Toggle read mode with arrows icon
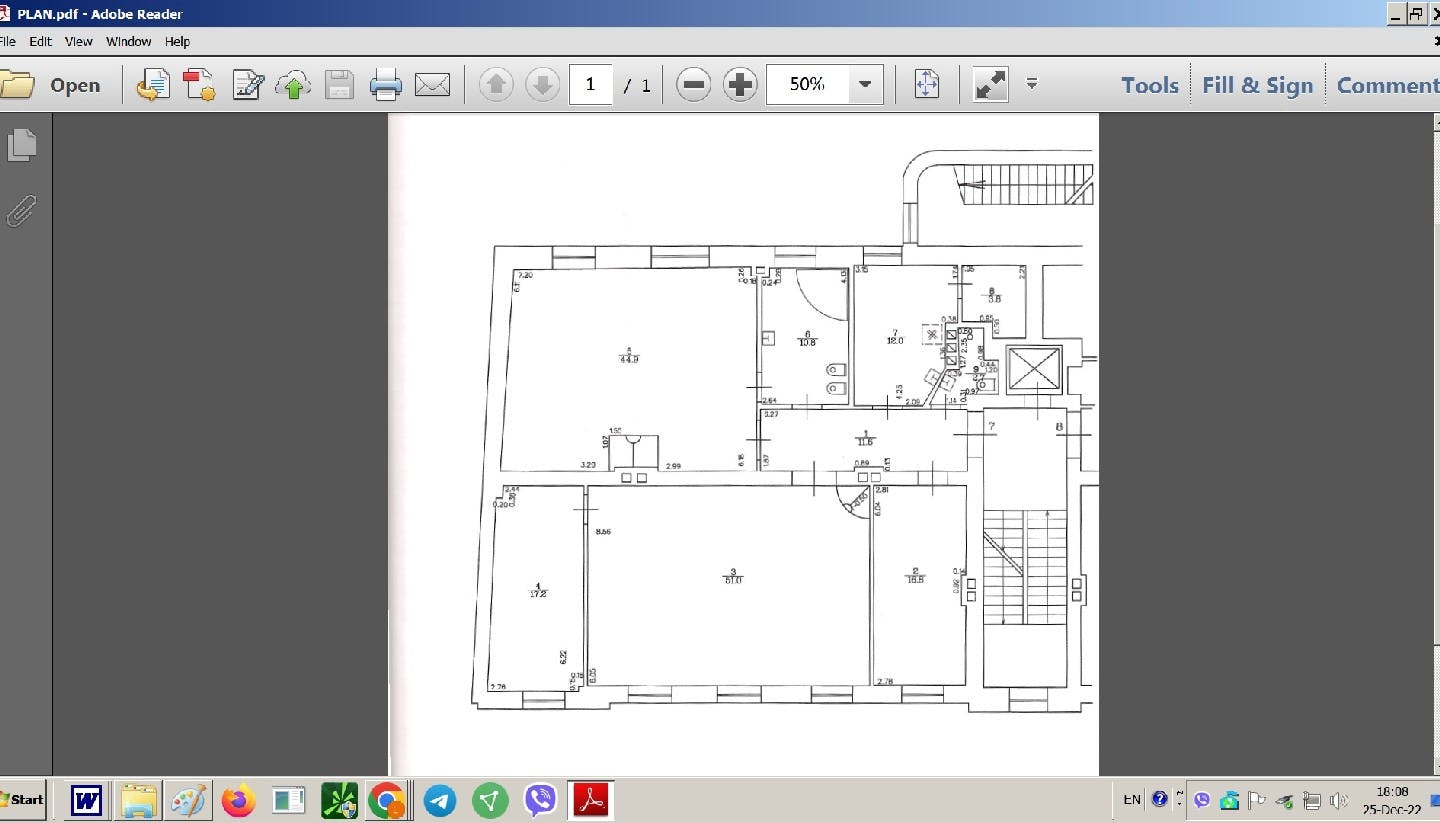This screenshot has height=823, width=1440. [990, 85]
